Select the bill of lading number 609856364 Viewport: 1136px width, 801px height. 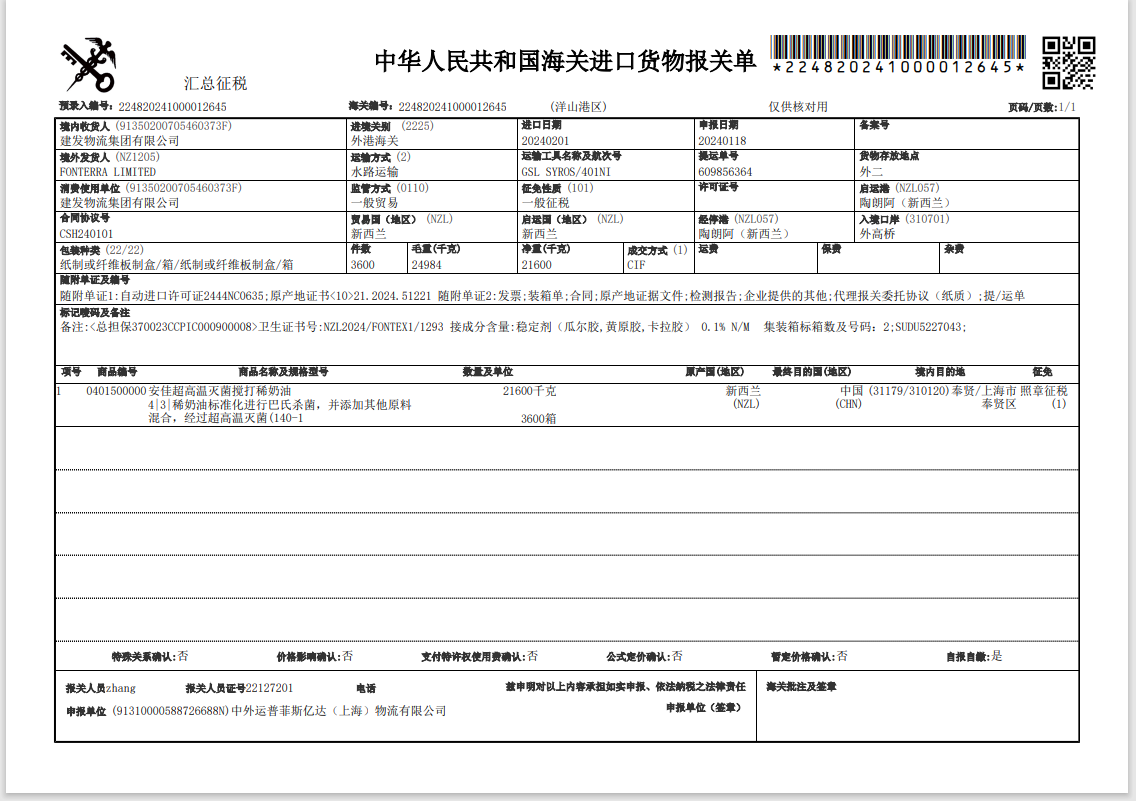(725, 172)
